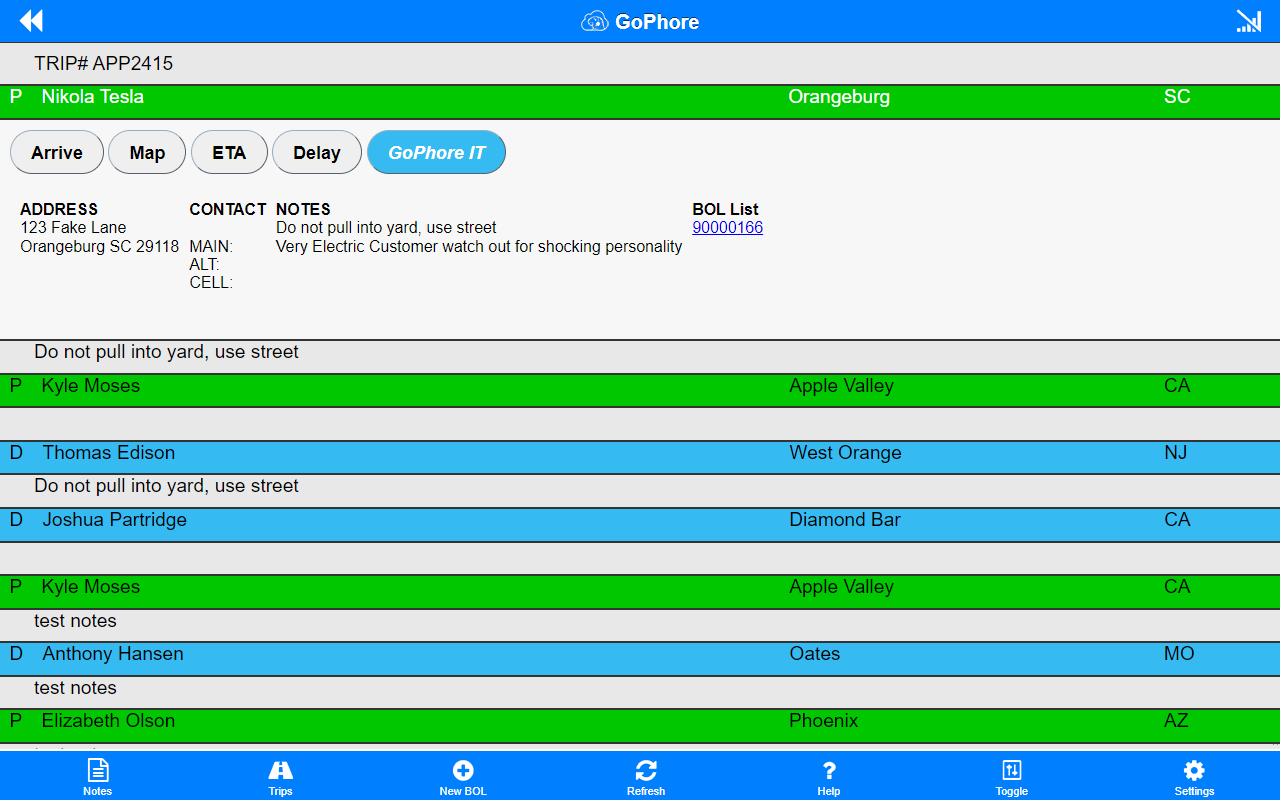The width and height of the screenshot is (1280, 800).
Task: Click the West Orange city cell
Action: pyautogui.click(x=845, y=453)
